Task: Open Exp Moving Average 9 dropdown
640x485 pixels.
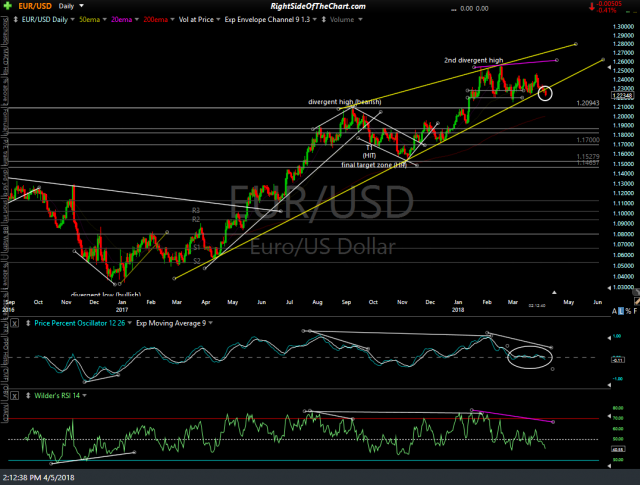Action: tap(211, 323)
